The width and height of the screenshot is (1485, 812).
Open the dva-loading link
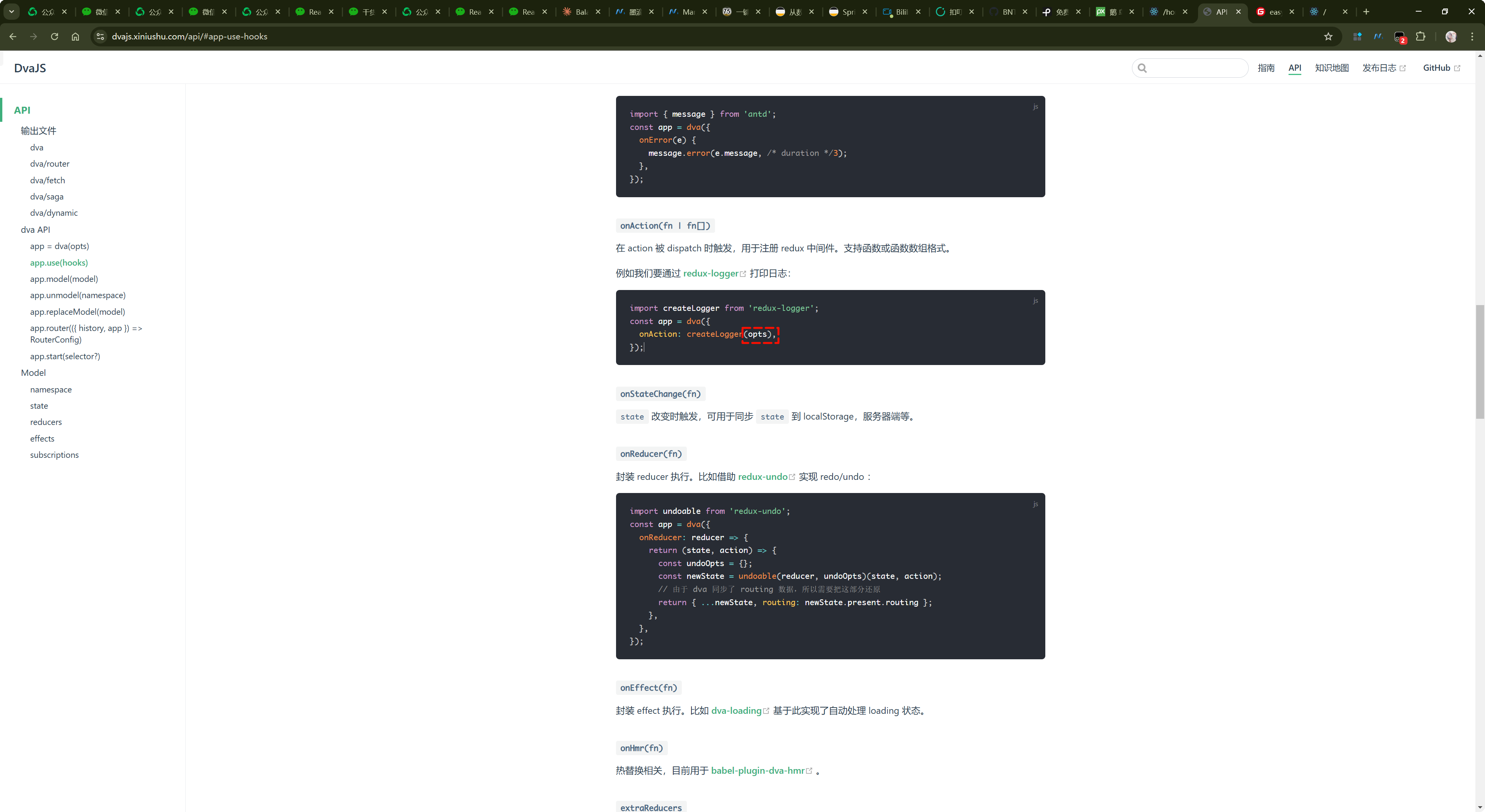coord(736,711)
